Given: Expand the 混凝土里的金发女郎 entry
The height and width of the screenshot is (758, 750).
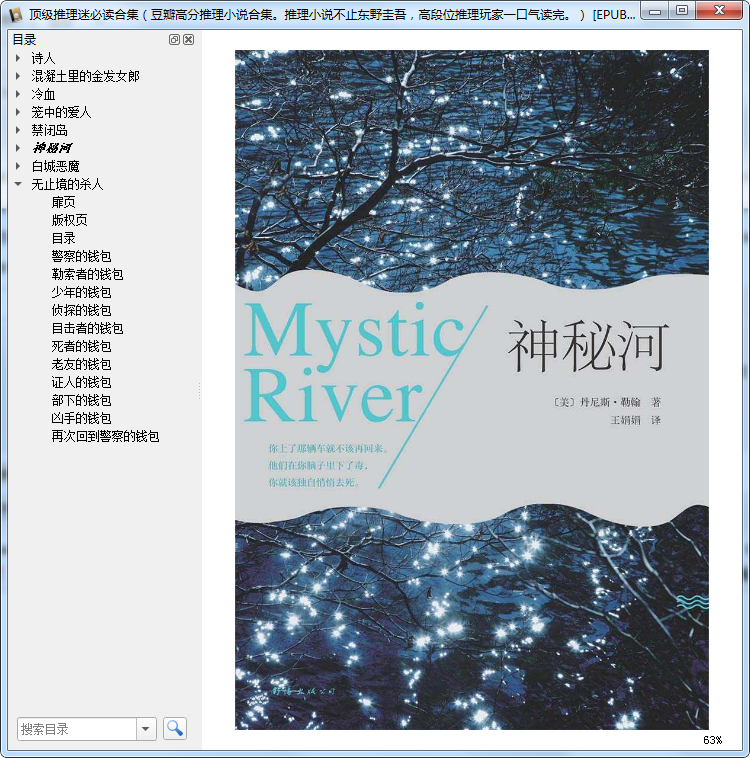Looking at the screenshot, I should [x=18, y=76].
